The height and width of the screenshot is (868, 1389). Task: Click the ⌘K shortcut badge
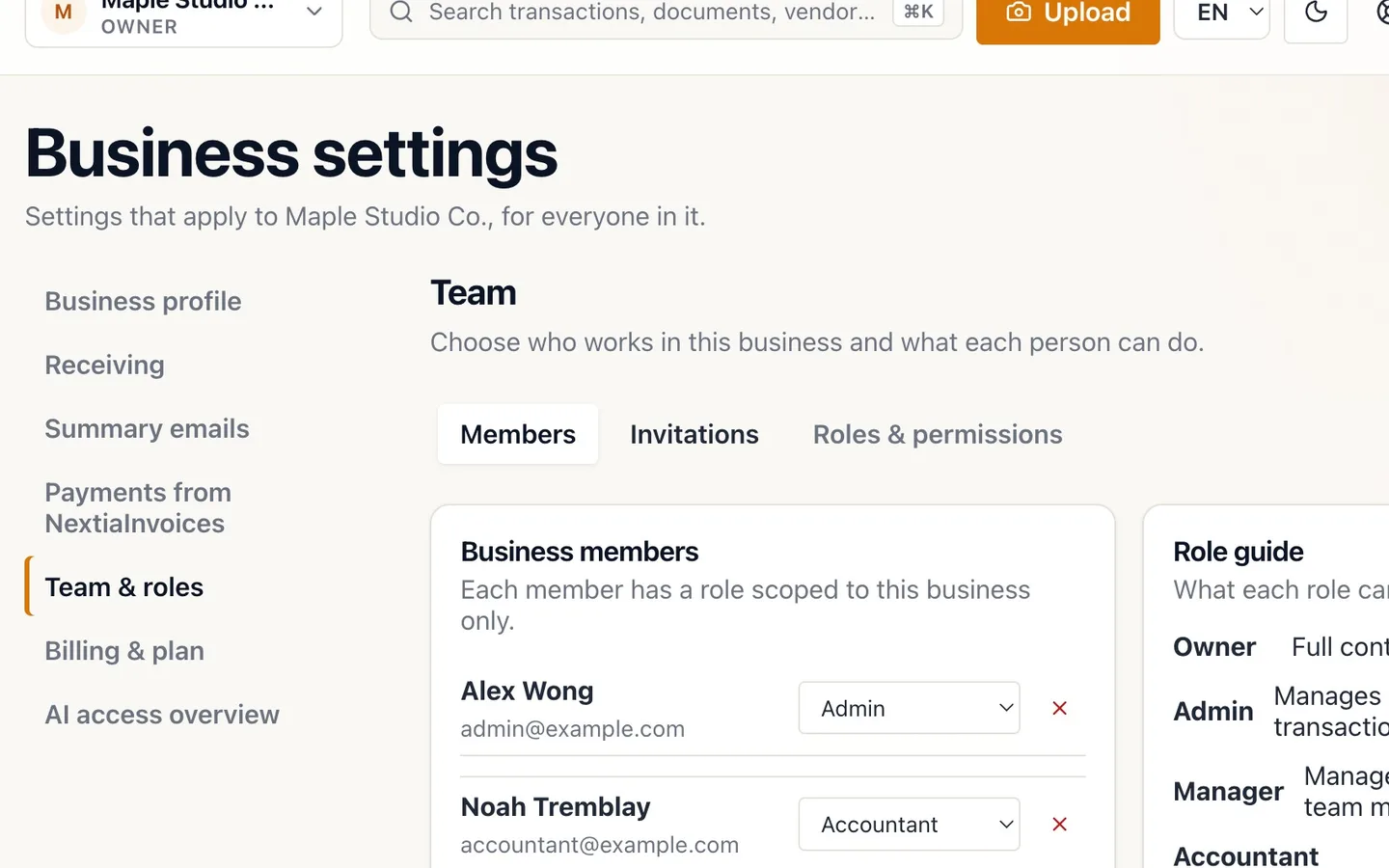point(918,12)
